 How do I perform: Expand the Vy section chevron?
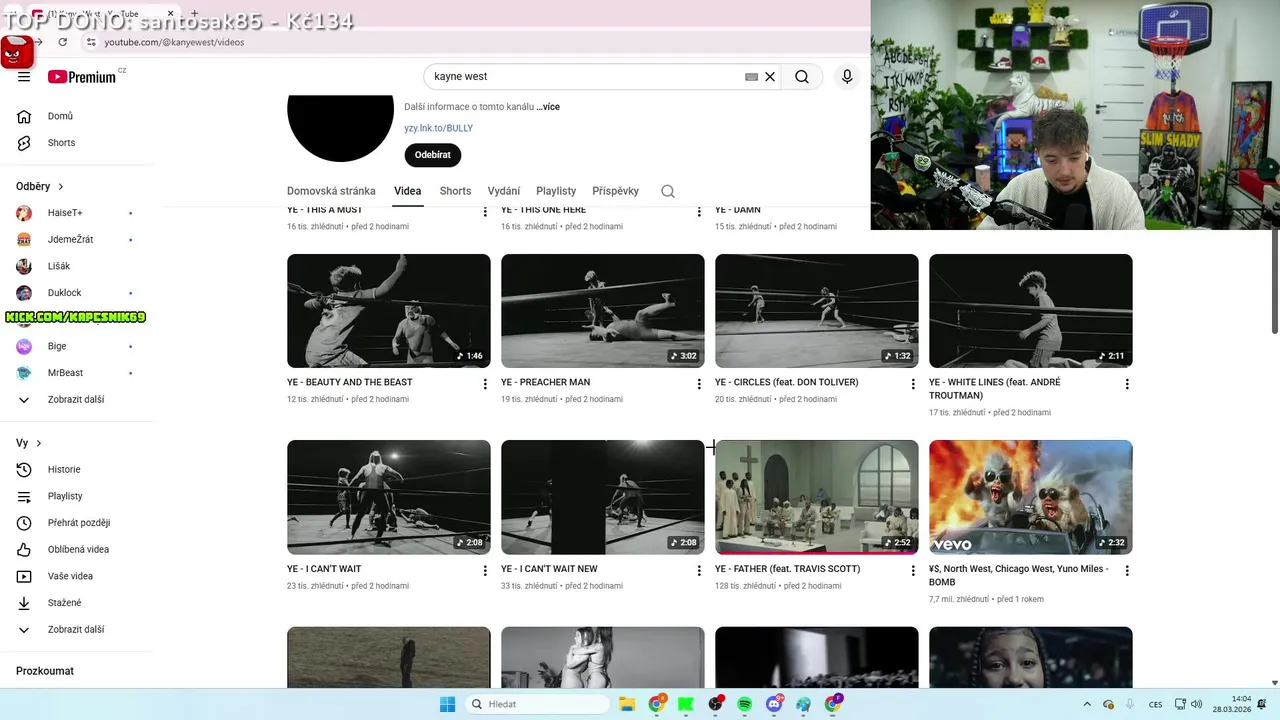point(39,443)
